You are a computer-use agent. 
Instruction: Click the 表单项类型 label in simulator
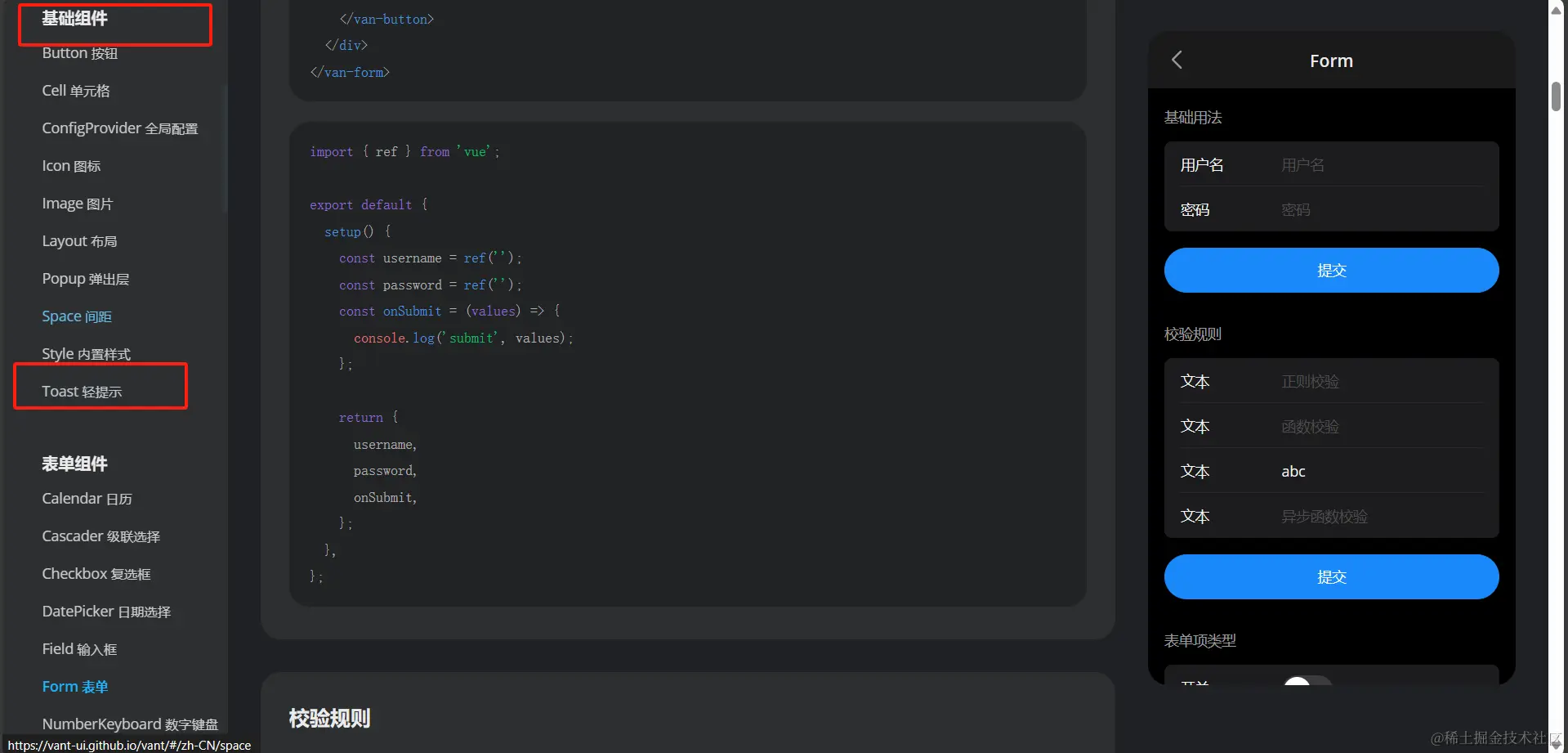click(x=1200, y=640)
